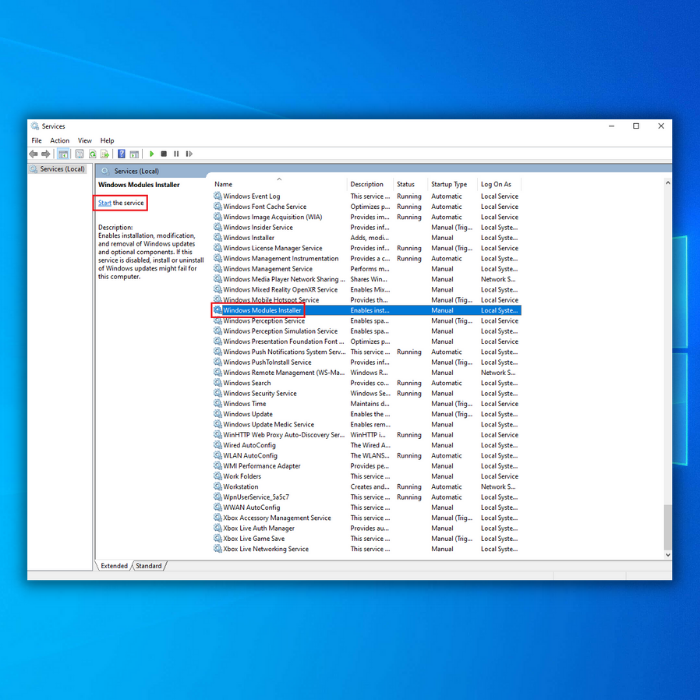This screenshot has width=700, height=700.
Task: Click the gear icon beside Windows Update
Action: tap(217, 414)
